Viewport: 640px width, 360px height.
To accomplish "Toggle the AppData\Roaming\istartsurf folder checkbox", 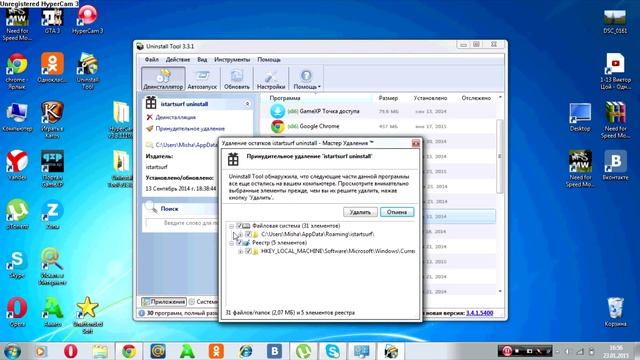I will [x=248, y=234].
